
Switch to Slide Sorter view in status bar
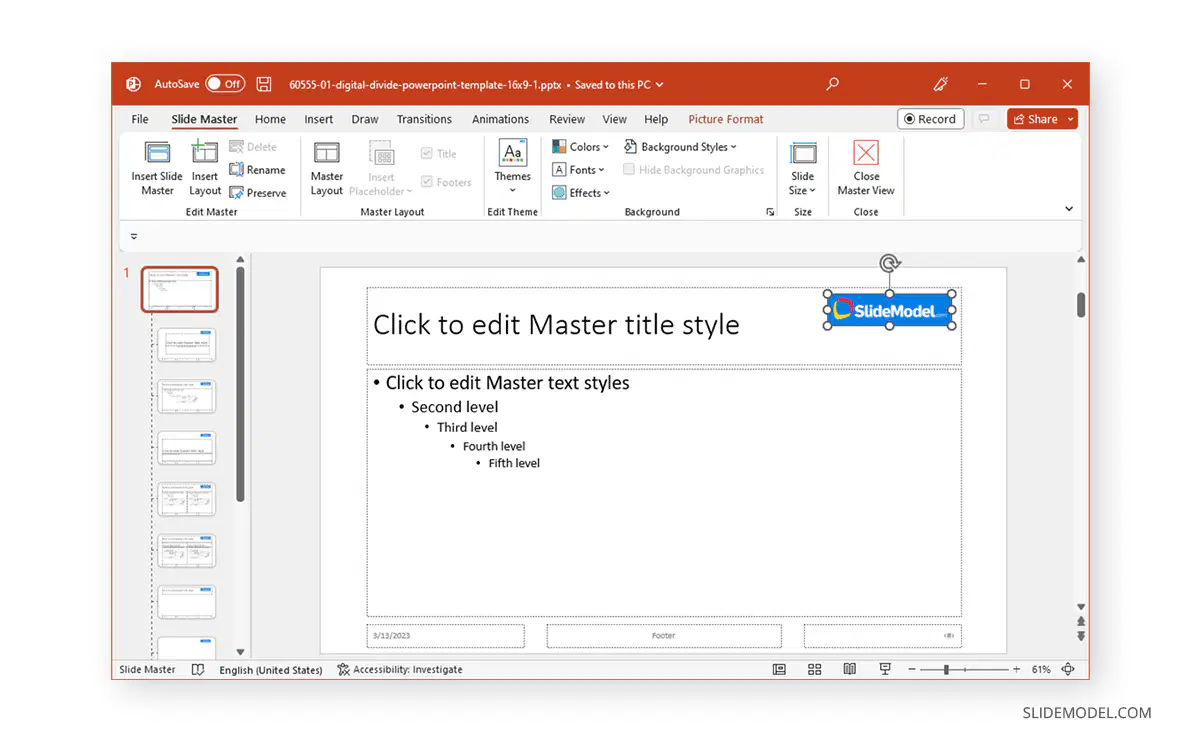814,670
